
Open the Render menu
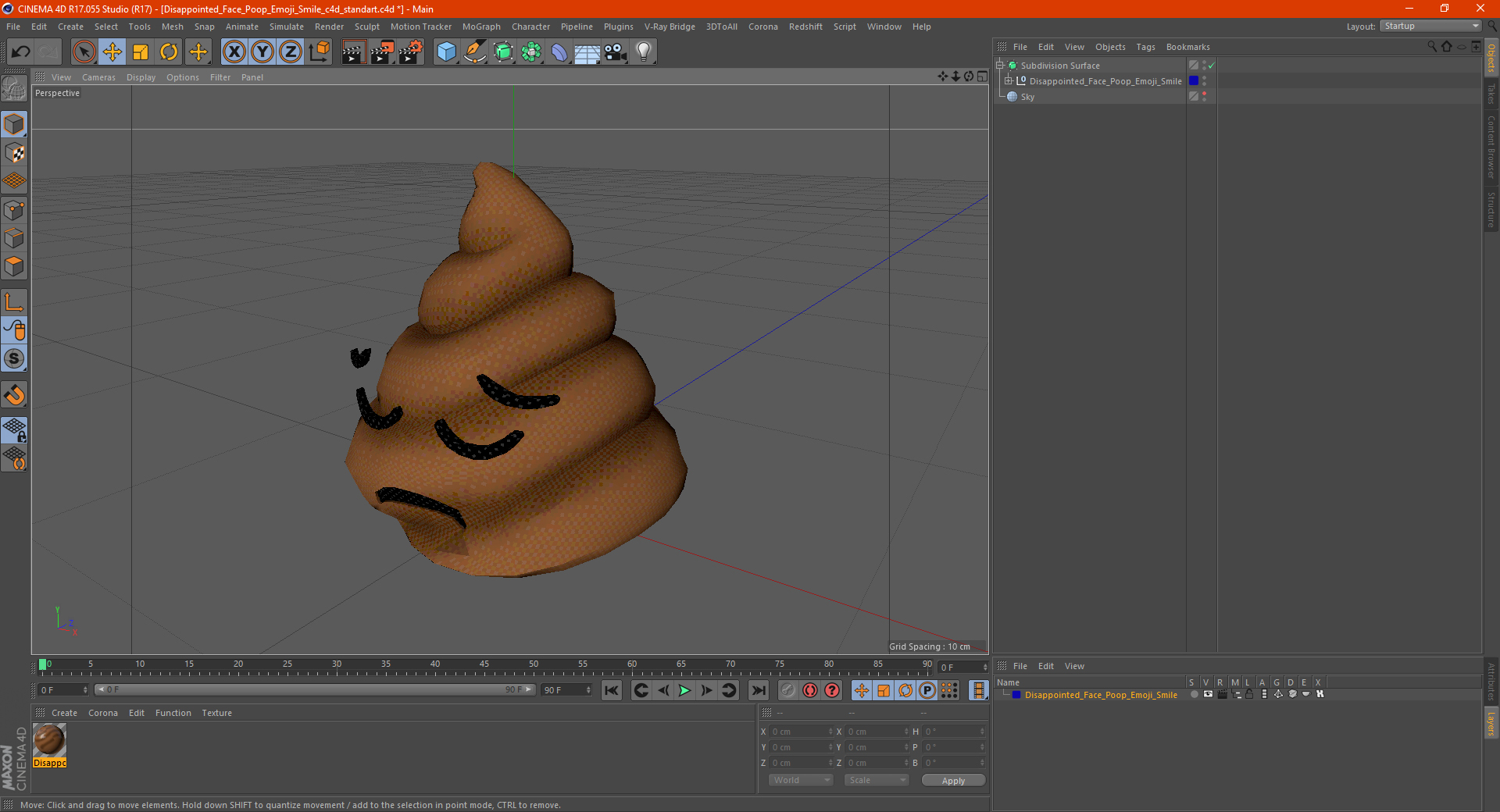[329, 27]
